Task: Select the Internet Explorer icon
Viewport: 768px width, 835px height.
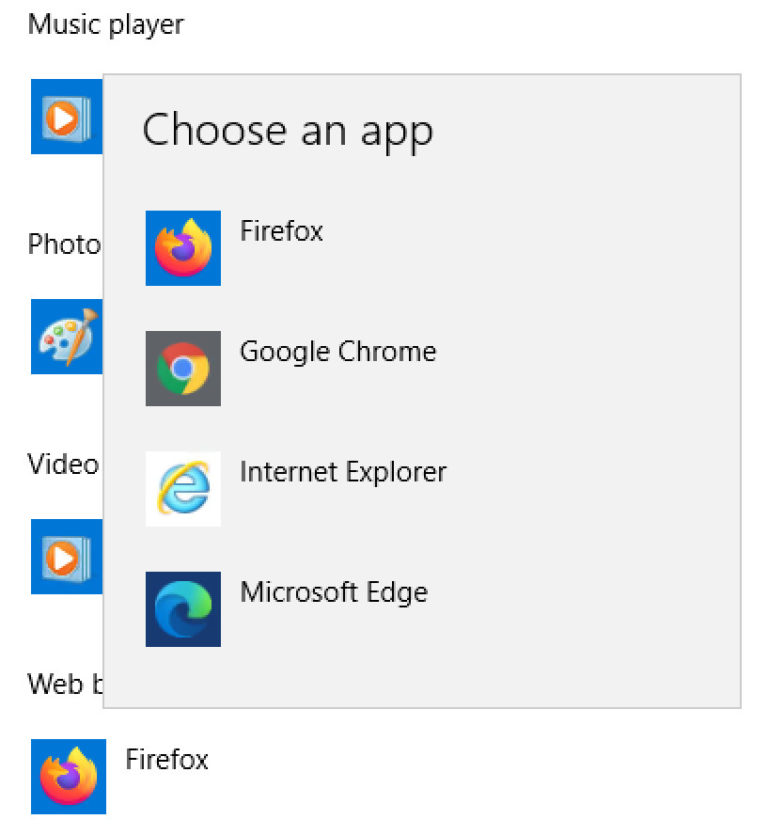Action: 182,488
